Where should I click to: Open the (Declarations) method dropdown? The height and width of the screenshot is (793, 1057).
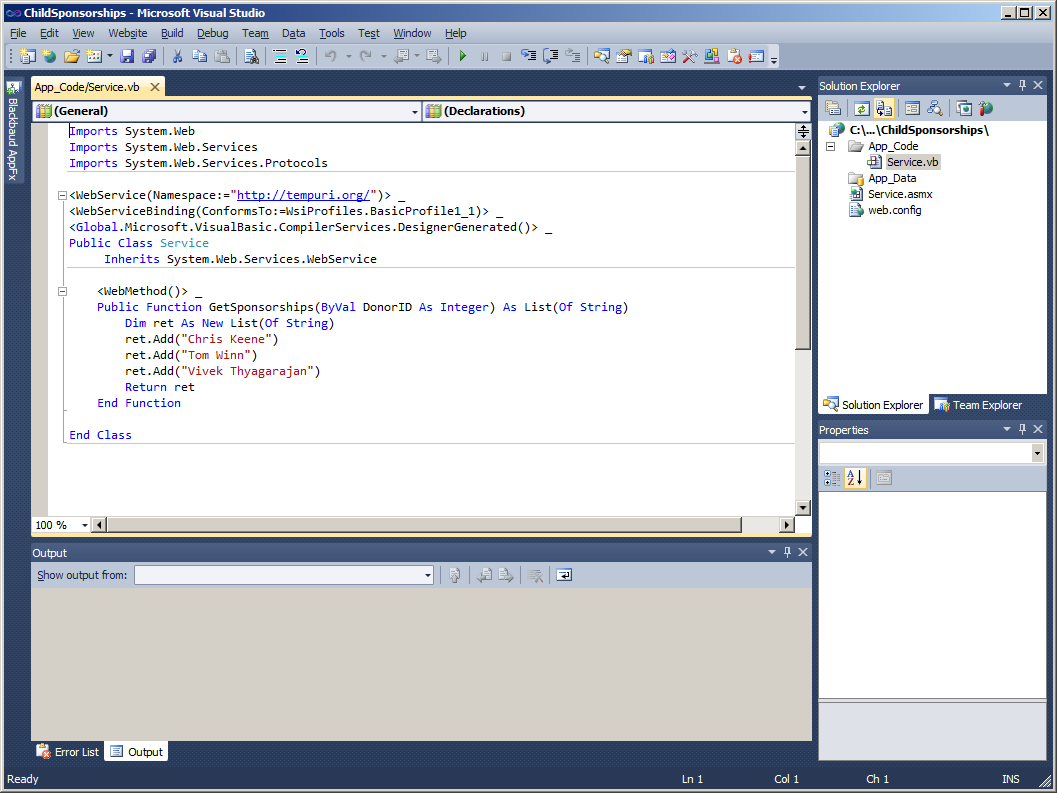pyautogui.click(x=804, y=112)
